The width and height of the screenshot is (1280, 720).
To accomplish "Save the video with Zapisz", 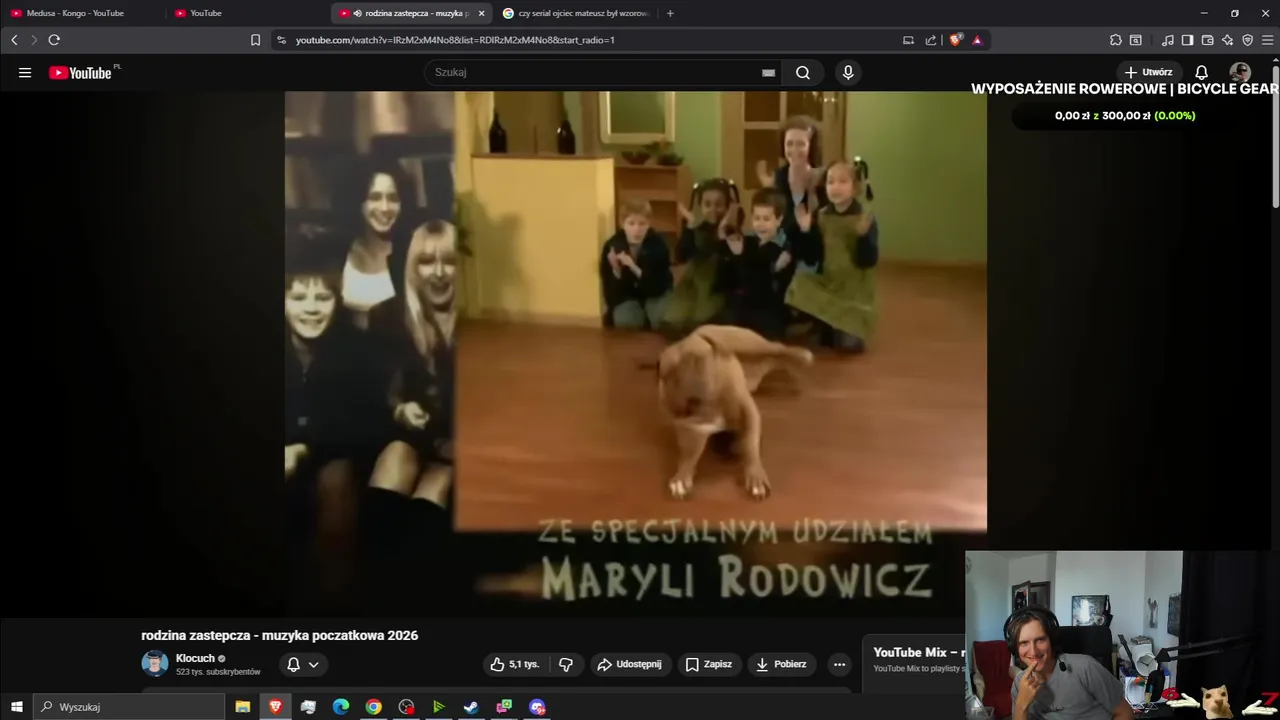I will (708, 664).
